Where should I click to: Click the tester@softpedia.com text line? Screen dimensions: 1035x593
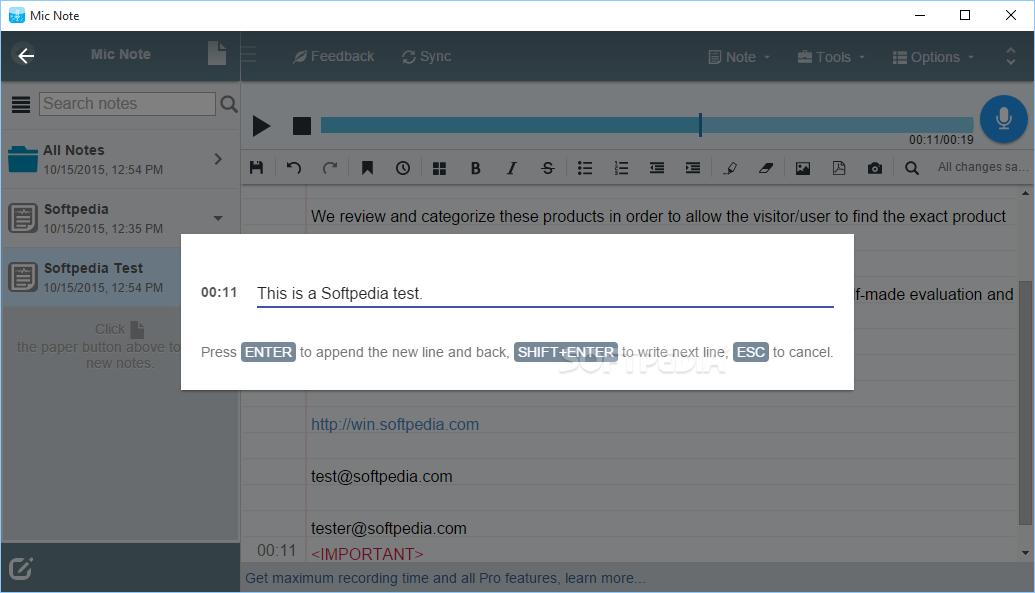pyautogui.click(x=389, y=529)
